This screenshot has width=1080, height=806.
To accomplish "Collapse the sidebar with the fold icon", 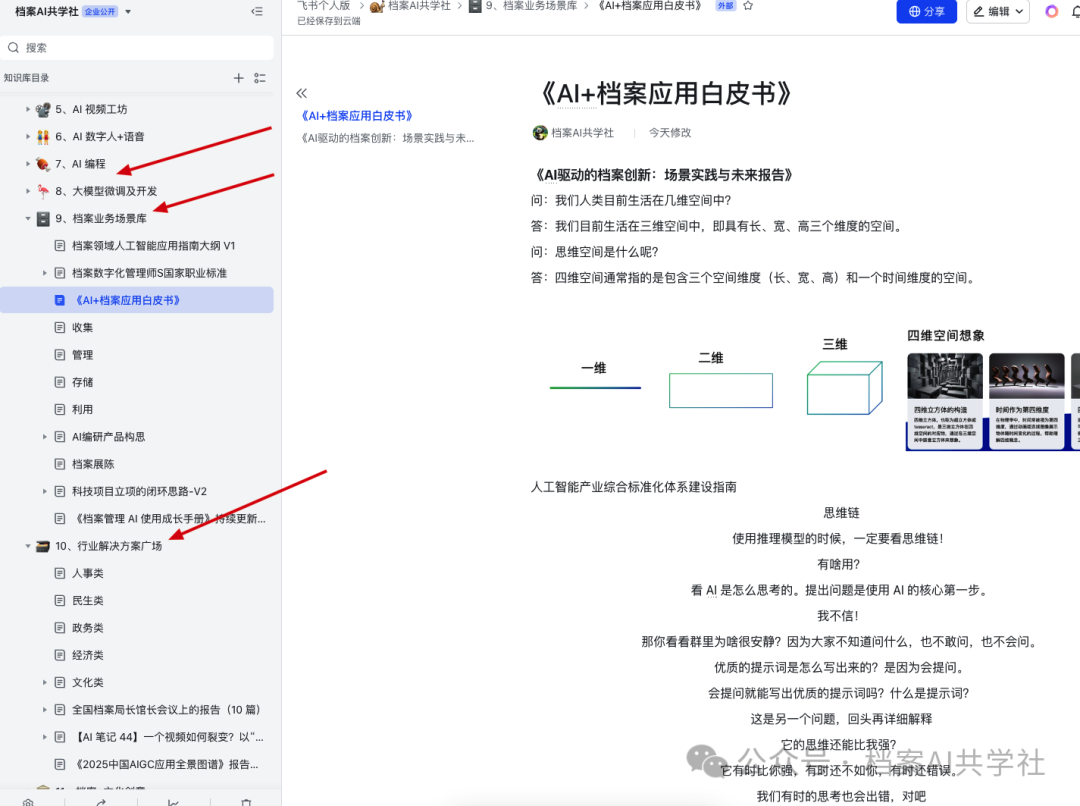I will pos(257,12).
